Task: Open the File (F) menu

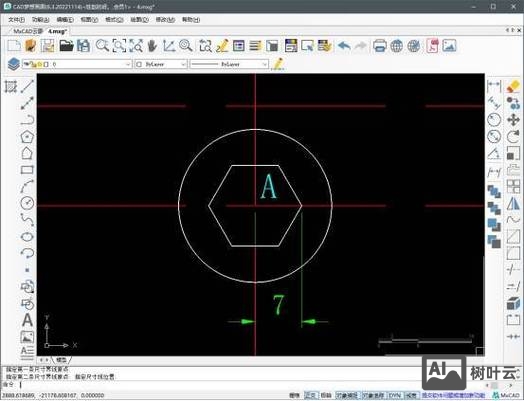Action: tap(16, 20)
